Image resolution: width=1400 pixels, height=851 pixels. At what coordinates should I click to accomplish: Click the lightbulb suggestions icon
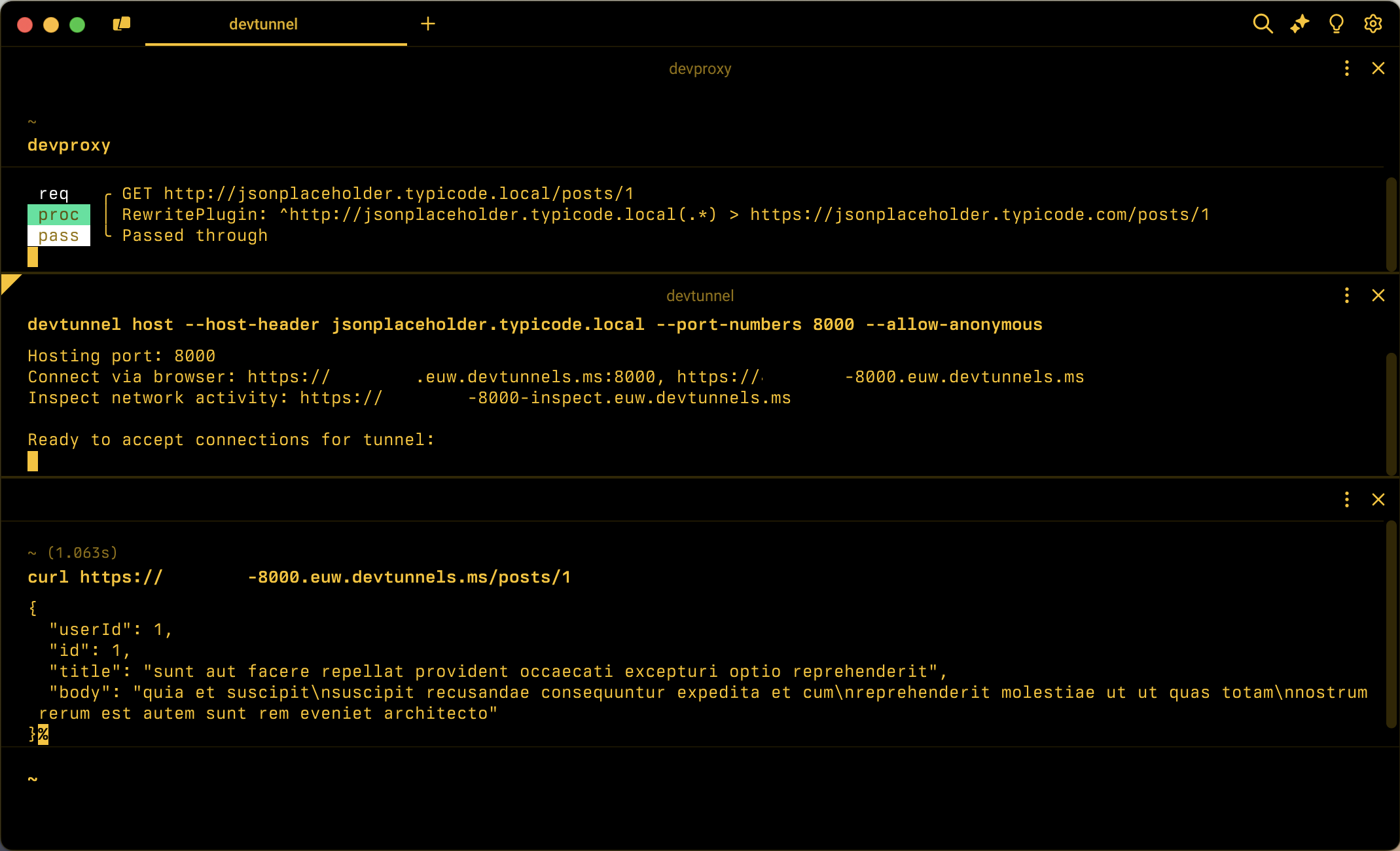click(x=1336, y=24)
